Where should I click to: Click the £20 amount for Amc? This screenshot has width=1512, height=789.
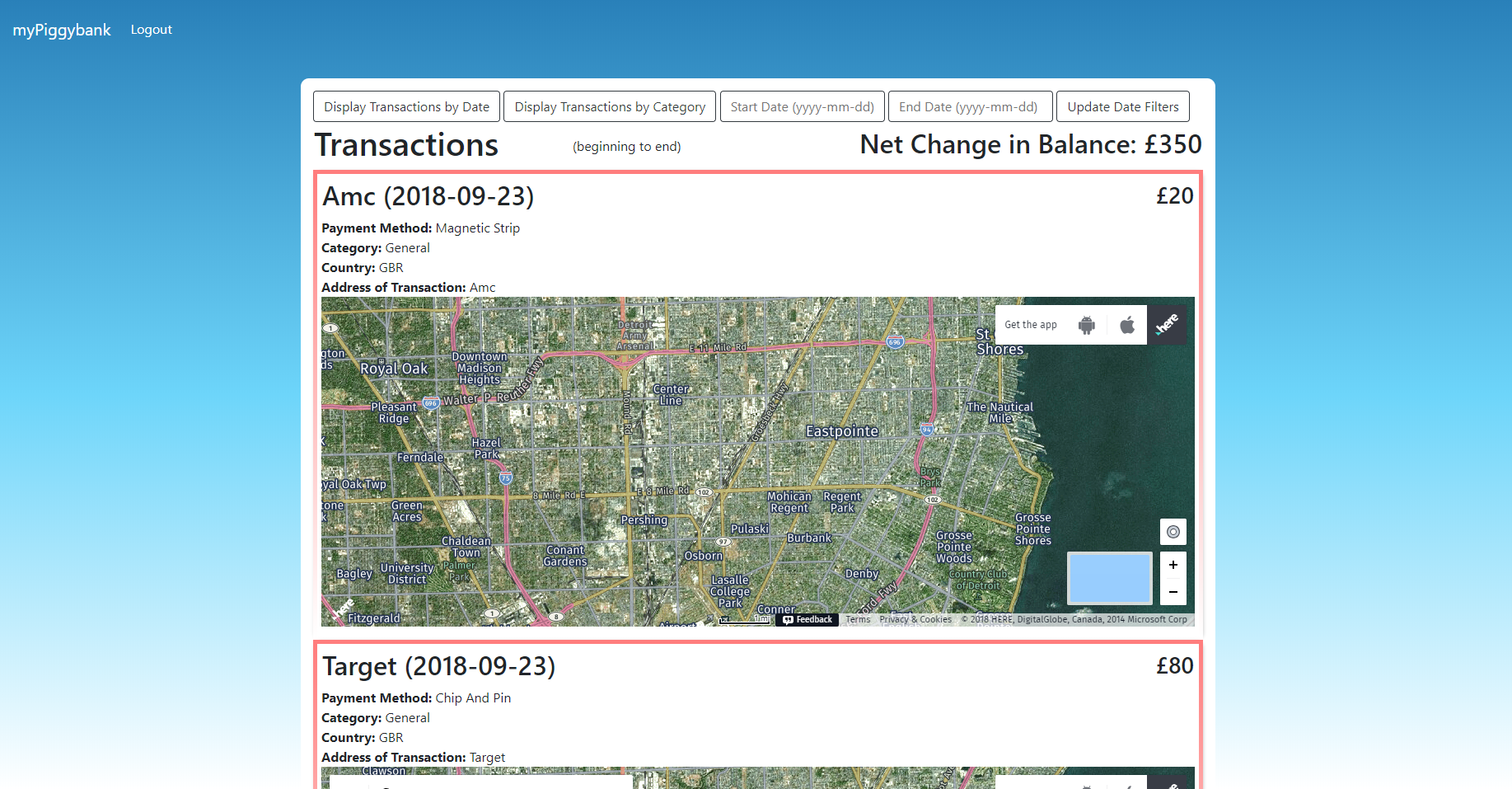(1175, 196)
